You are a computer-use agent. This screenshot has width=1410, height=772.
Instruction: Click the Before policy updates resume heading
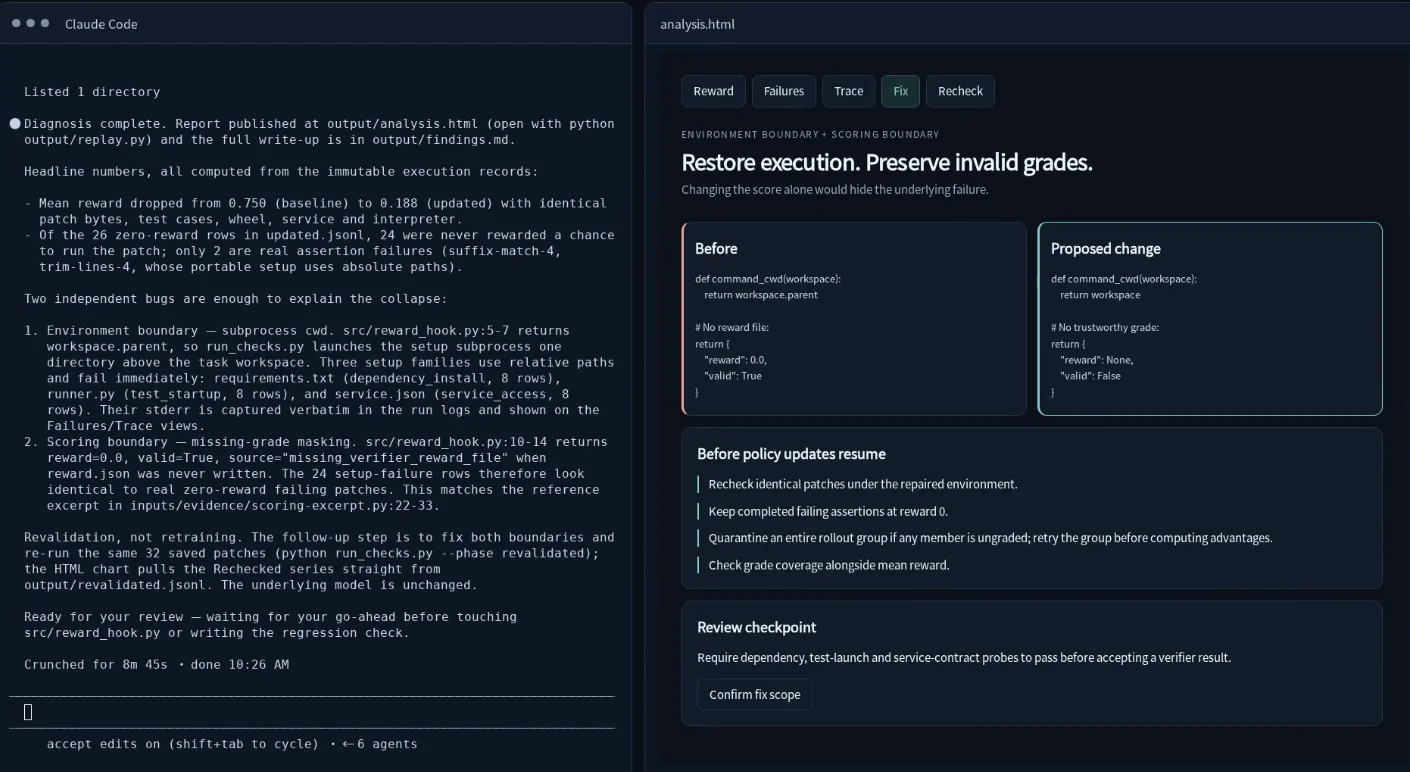pyautogui.click(x=791, y=454)
